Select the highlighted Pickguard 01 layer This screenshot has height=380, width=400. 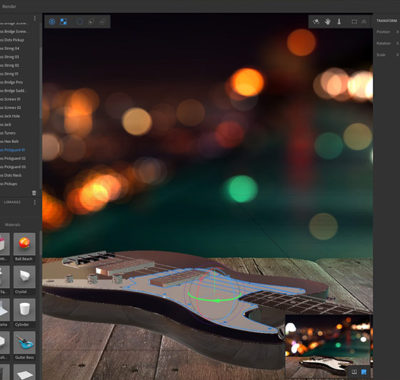[13, 150]
